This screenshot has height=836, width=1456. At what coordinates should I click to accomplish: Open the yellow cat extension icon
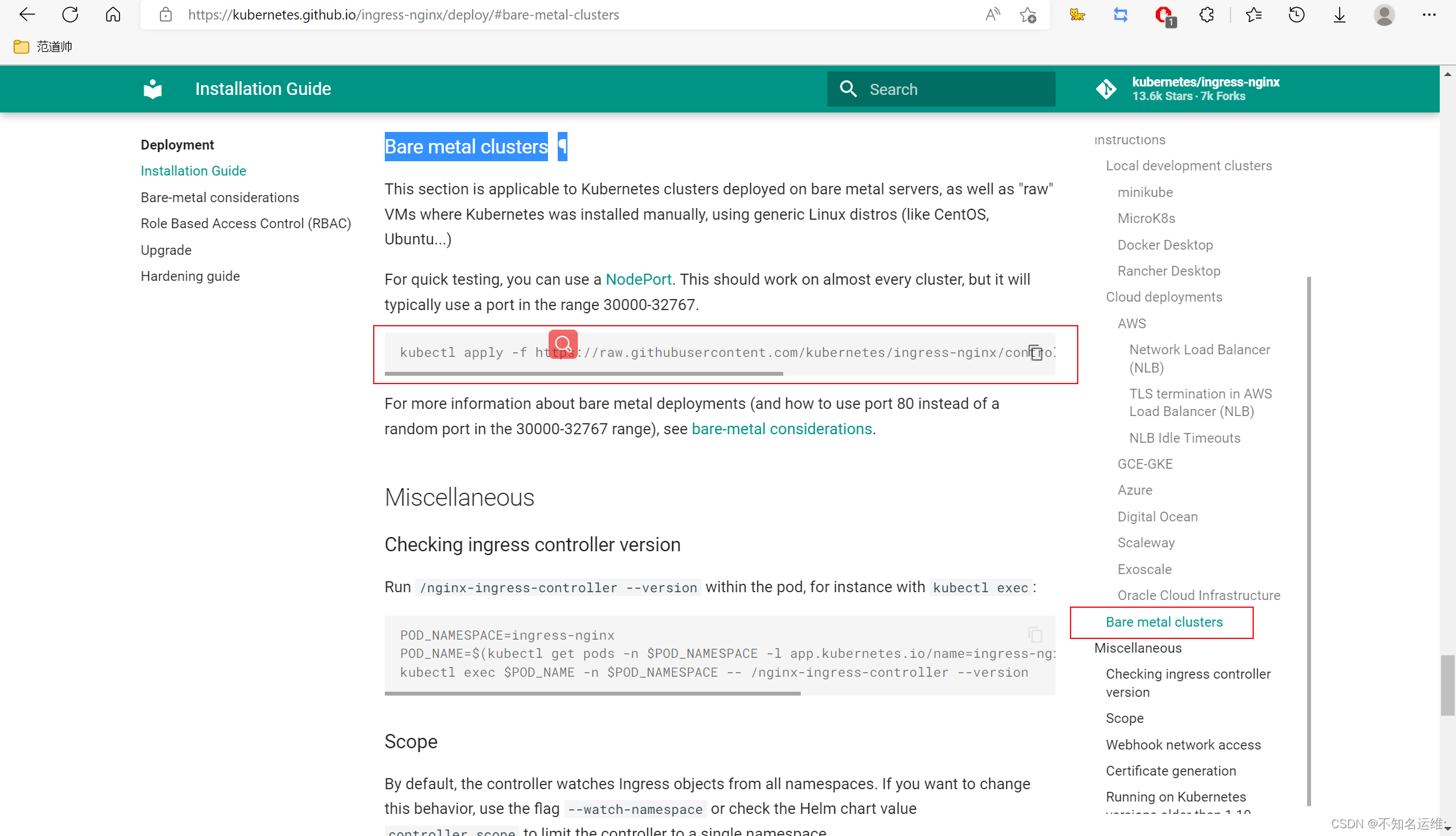coord(1077,14)
